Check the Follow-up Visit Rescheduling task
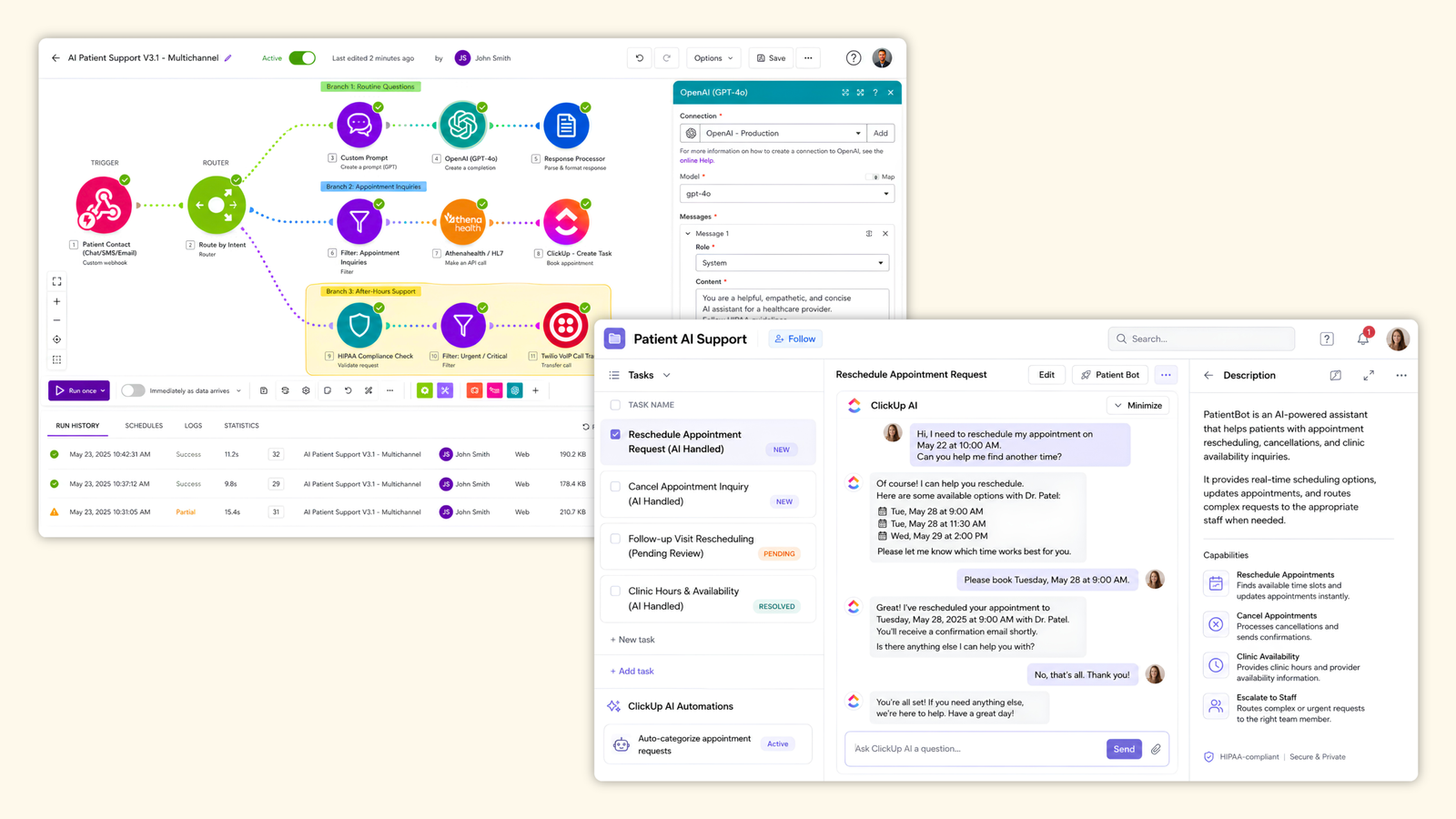 point(615,539)
